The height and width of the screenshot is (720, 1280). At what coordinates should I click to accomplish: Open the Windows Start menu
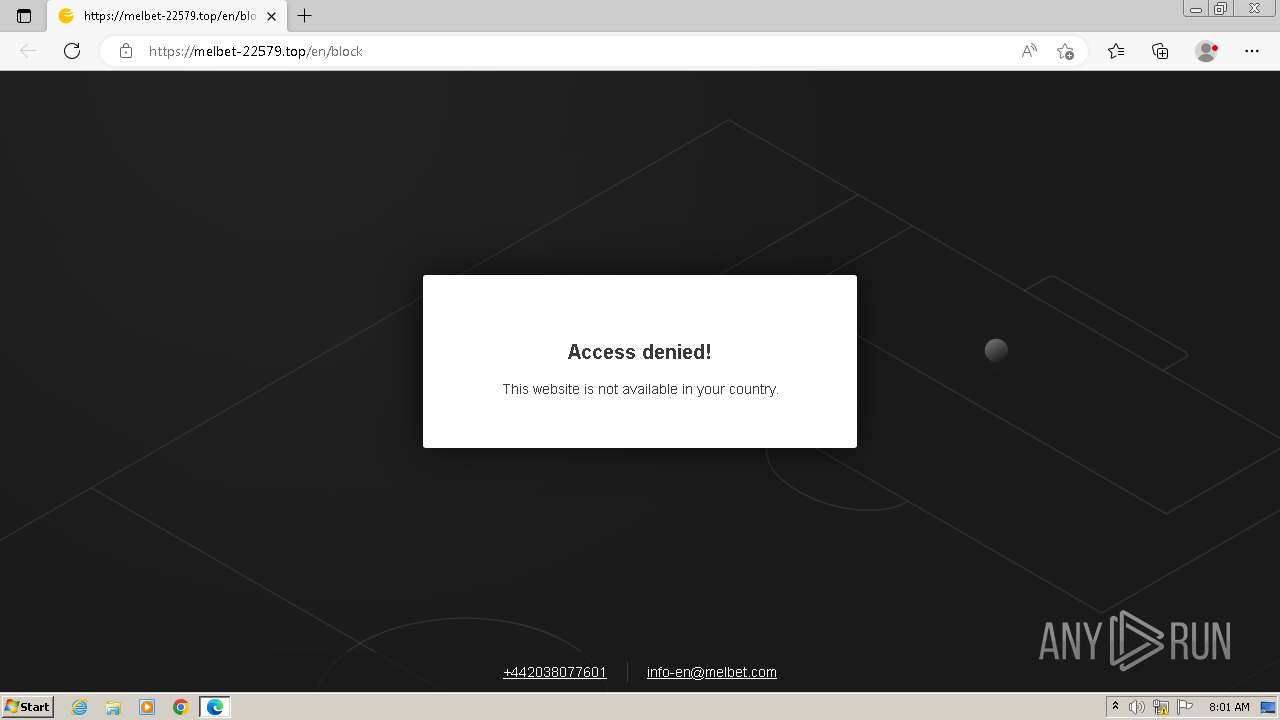point(28,706)
